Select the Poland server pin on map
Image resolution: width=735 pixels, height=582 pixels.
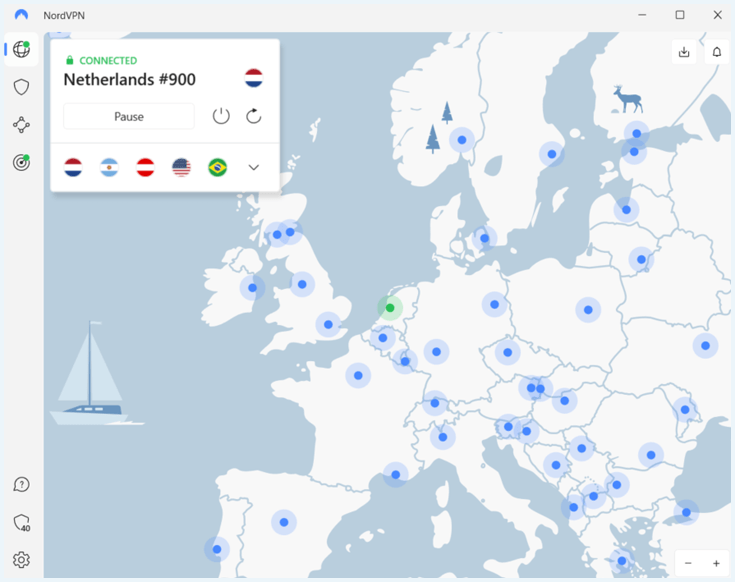click(588, 310)
